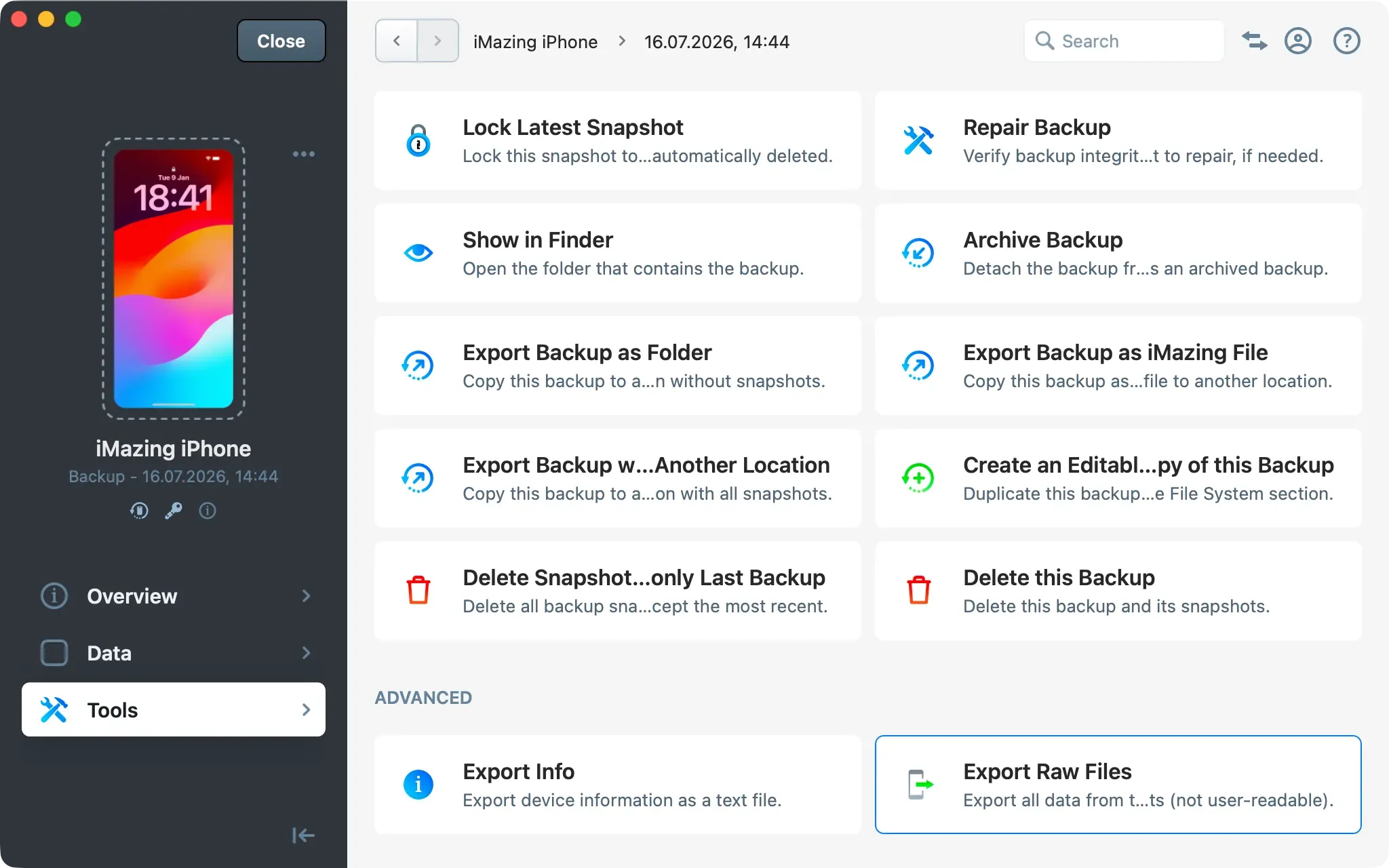Screen dimensions: 1389x868
Task: Click the iPhone device image
Action: point(174,279)
